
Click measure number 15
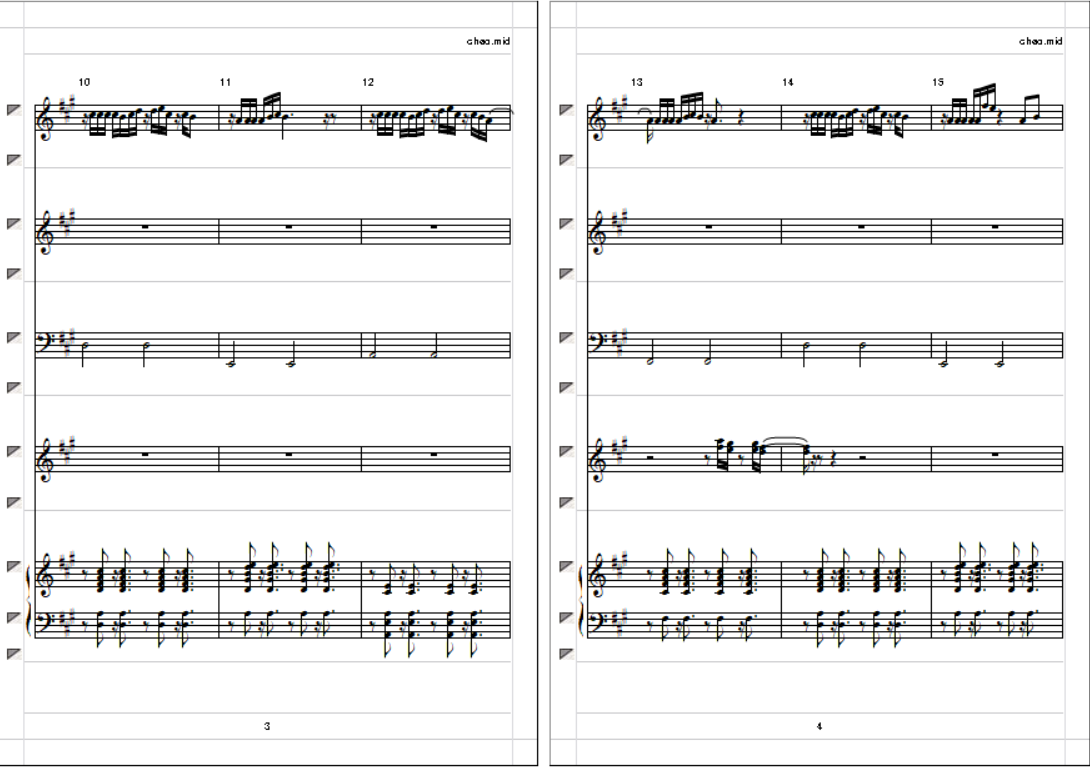pyautogui.click(x=938, y=82)
